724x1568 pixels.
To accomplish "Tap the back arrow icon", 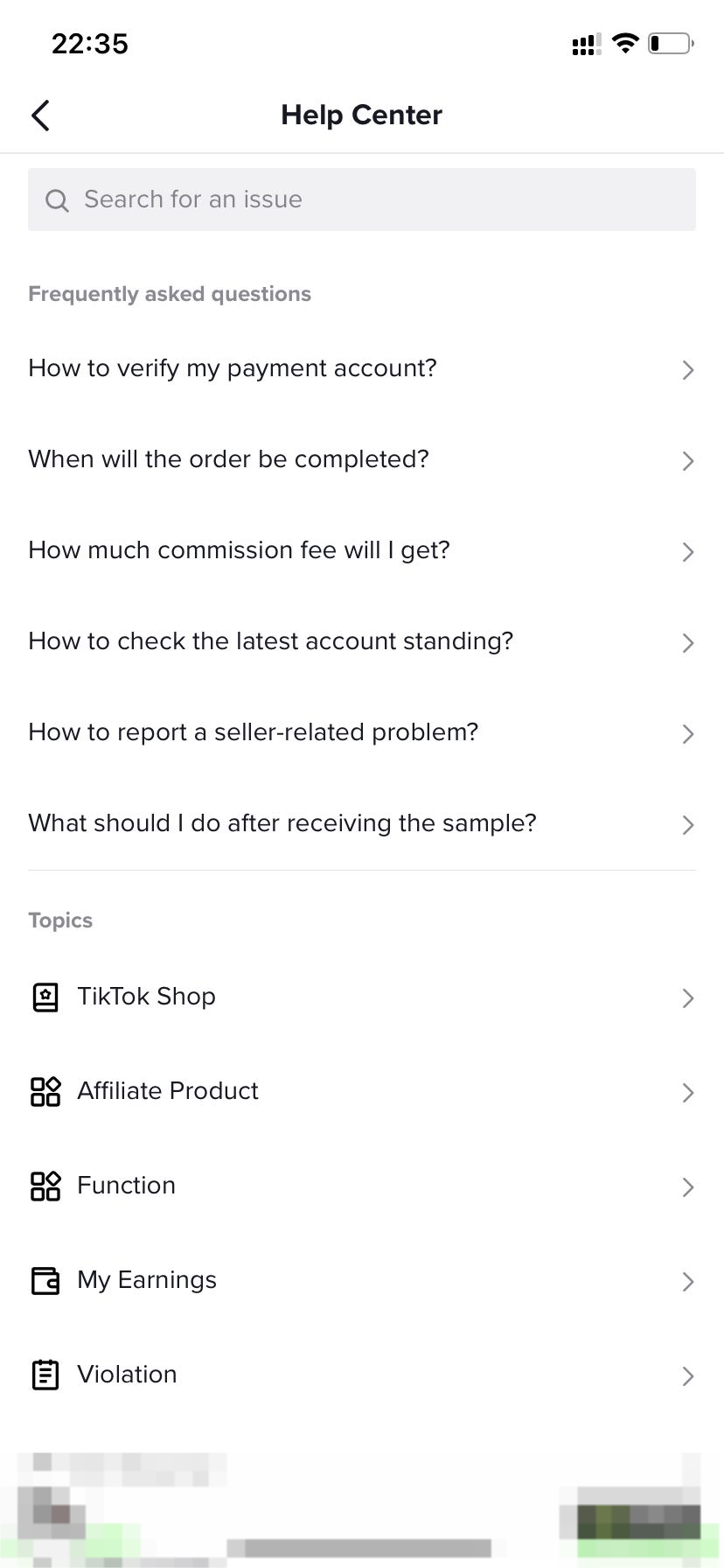I will coord(40,115).
